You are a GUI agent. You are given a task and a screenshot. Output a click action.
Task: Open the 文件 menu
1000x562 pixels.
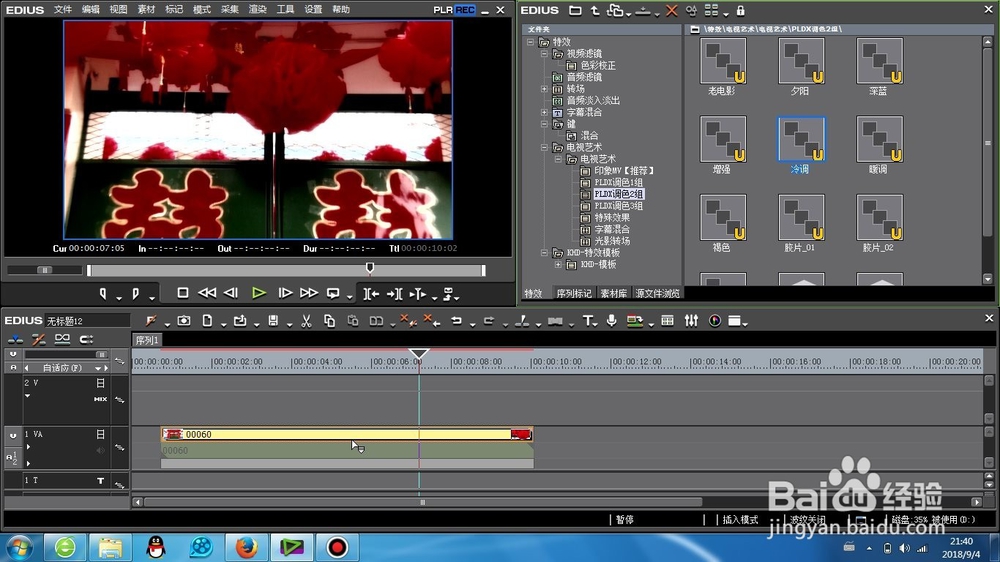point(62,10)
